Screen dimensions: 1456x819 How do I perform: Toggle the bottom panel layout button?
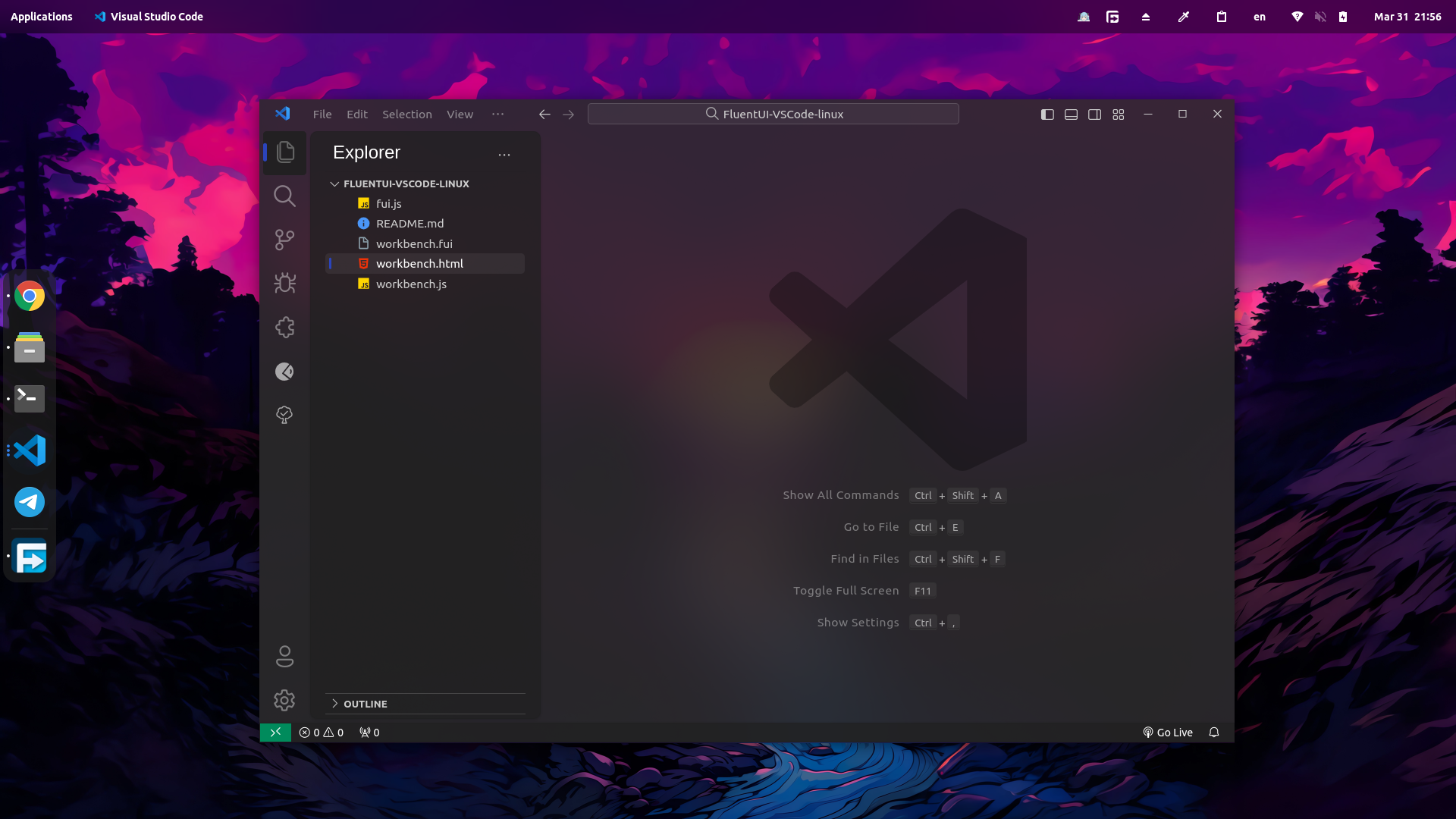point(1071,115)
